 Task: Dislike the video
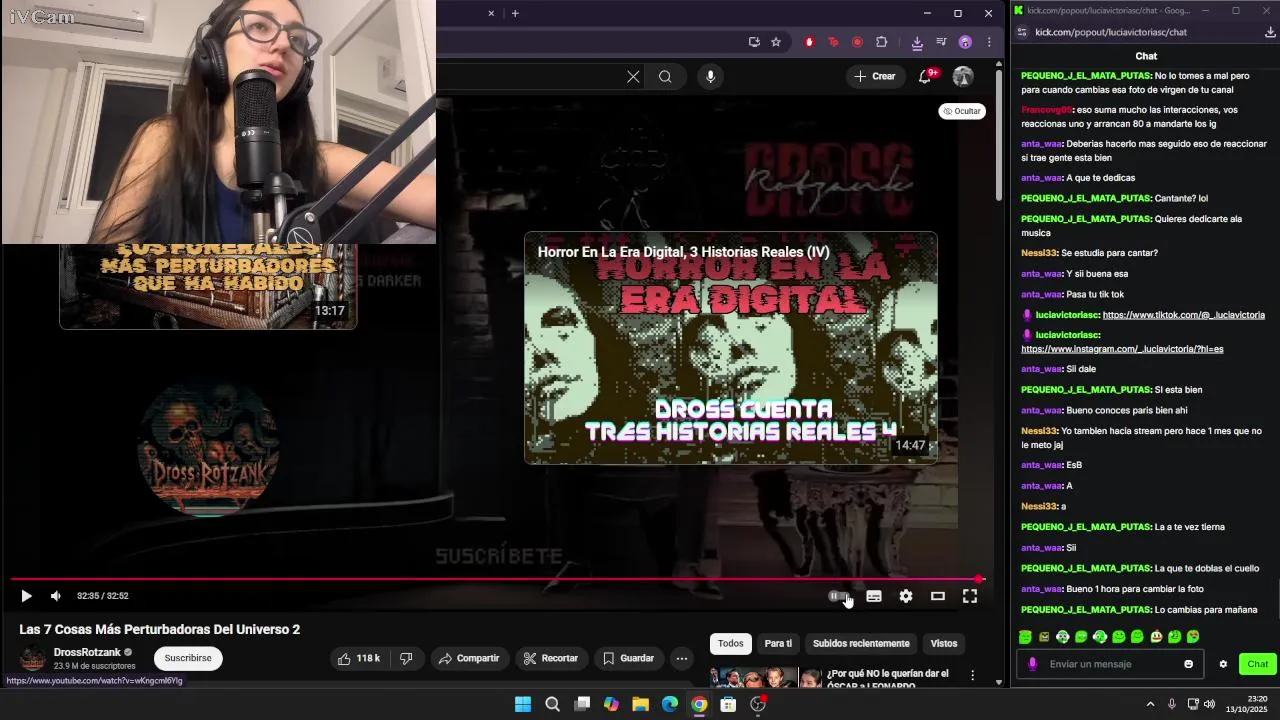[406, 658]
